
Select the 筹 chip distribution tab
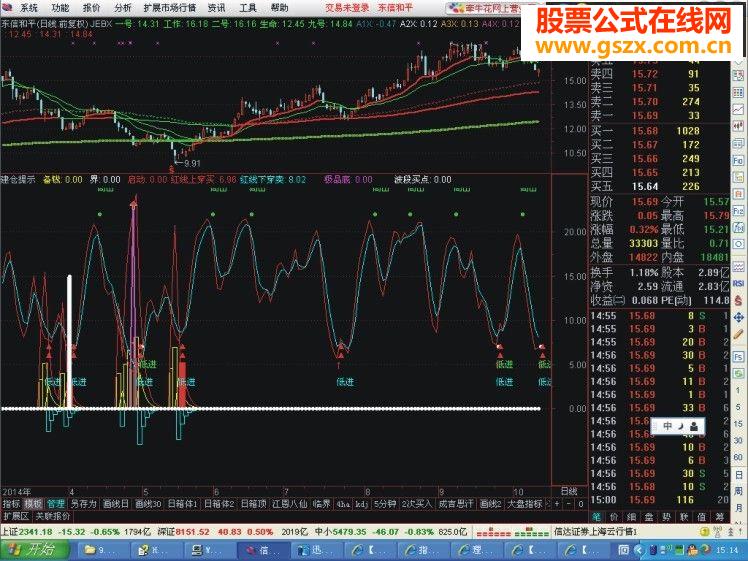[720, 517]
